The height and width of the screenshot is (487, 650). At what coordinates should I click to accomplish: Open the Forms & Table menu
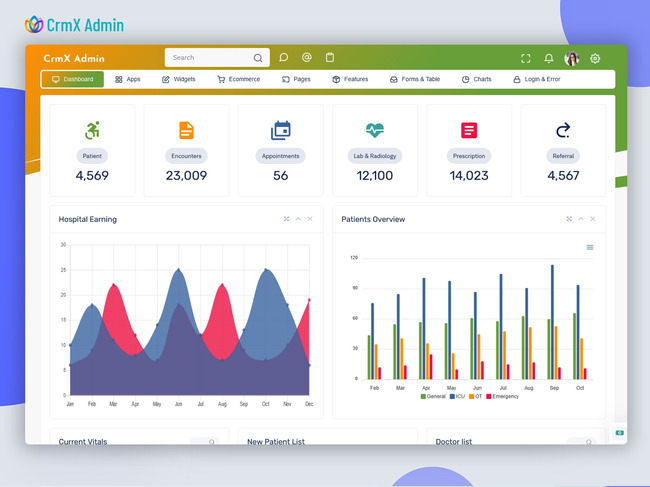(415, 79)
